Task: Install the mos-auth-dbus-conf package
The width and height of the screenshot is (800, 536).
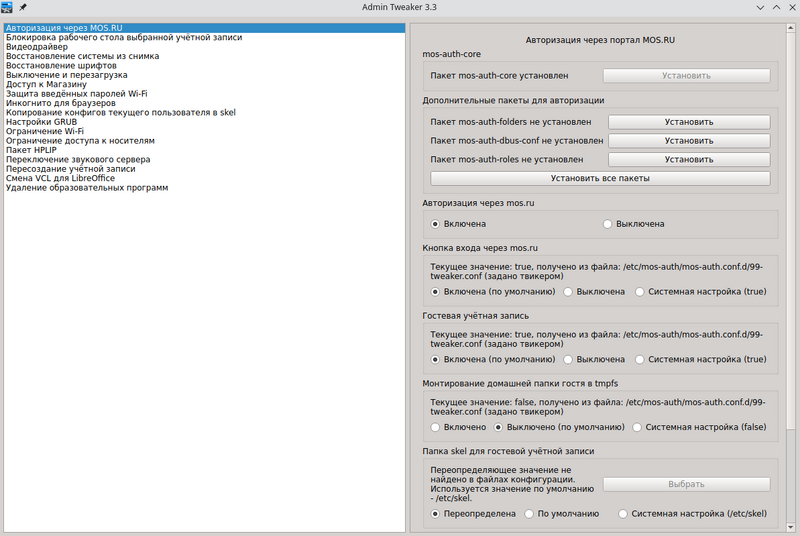Action: (x=689, y=141)
